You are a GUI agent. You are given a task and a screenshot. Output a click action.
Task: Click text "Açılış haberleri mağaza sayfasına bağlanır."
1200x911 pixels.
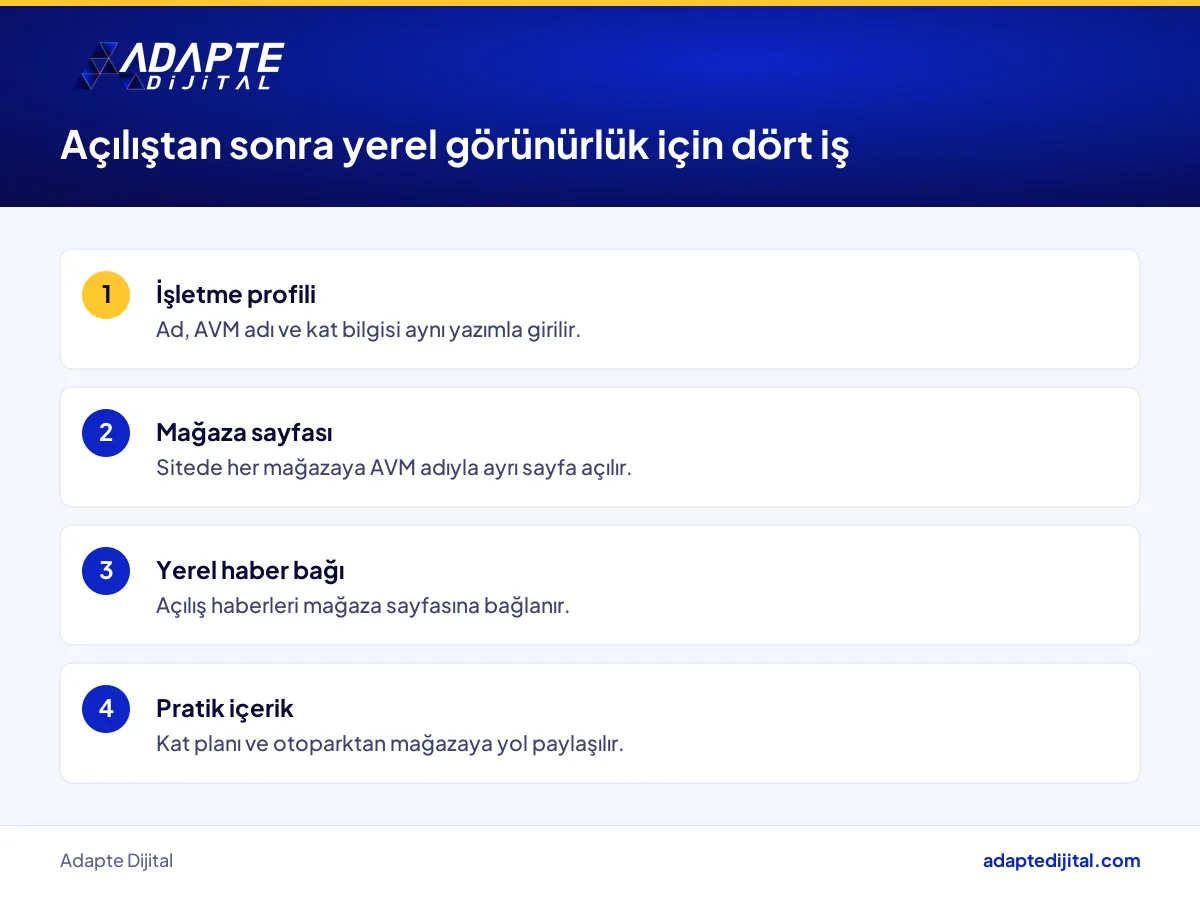(x=363, y=605)
